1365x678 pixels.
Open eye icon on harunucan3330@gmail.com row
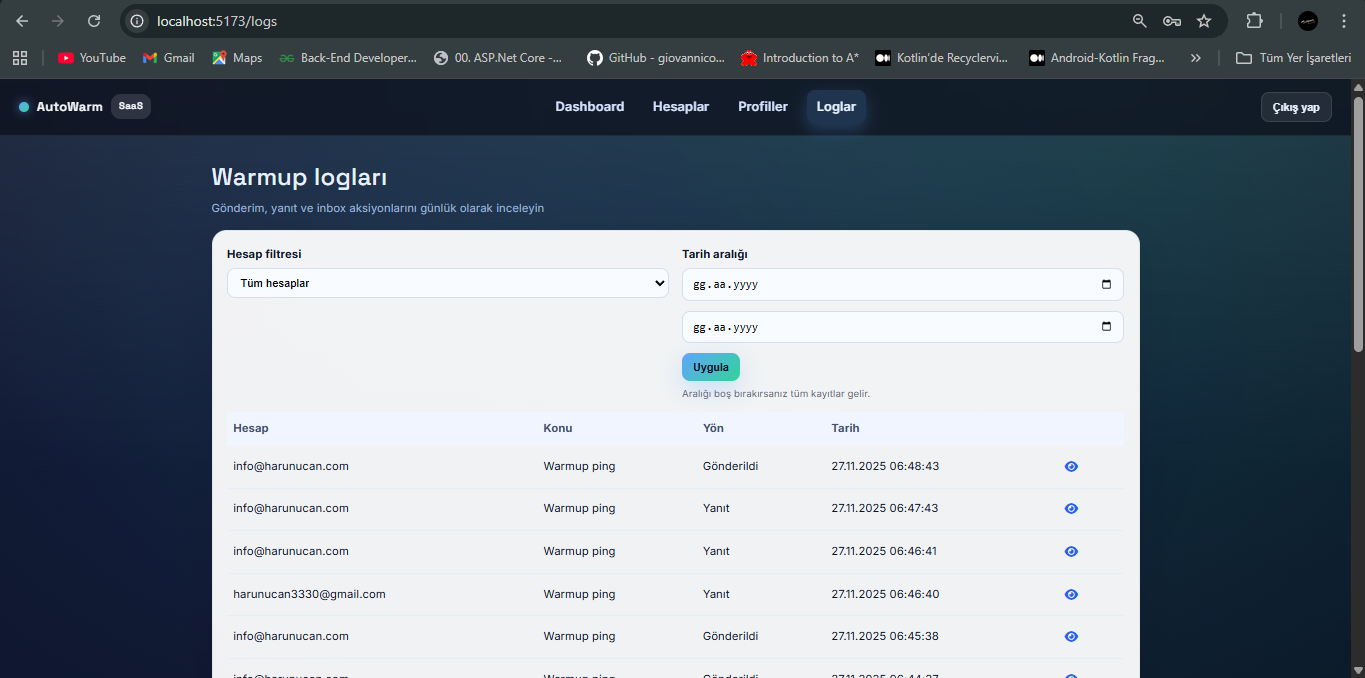click(1071, 594)
